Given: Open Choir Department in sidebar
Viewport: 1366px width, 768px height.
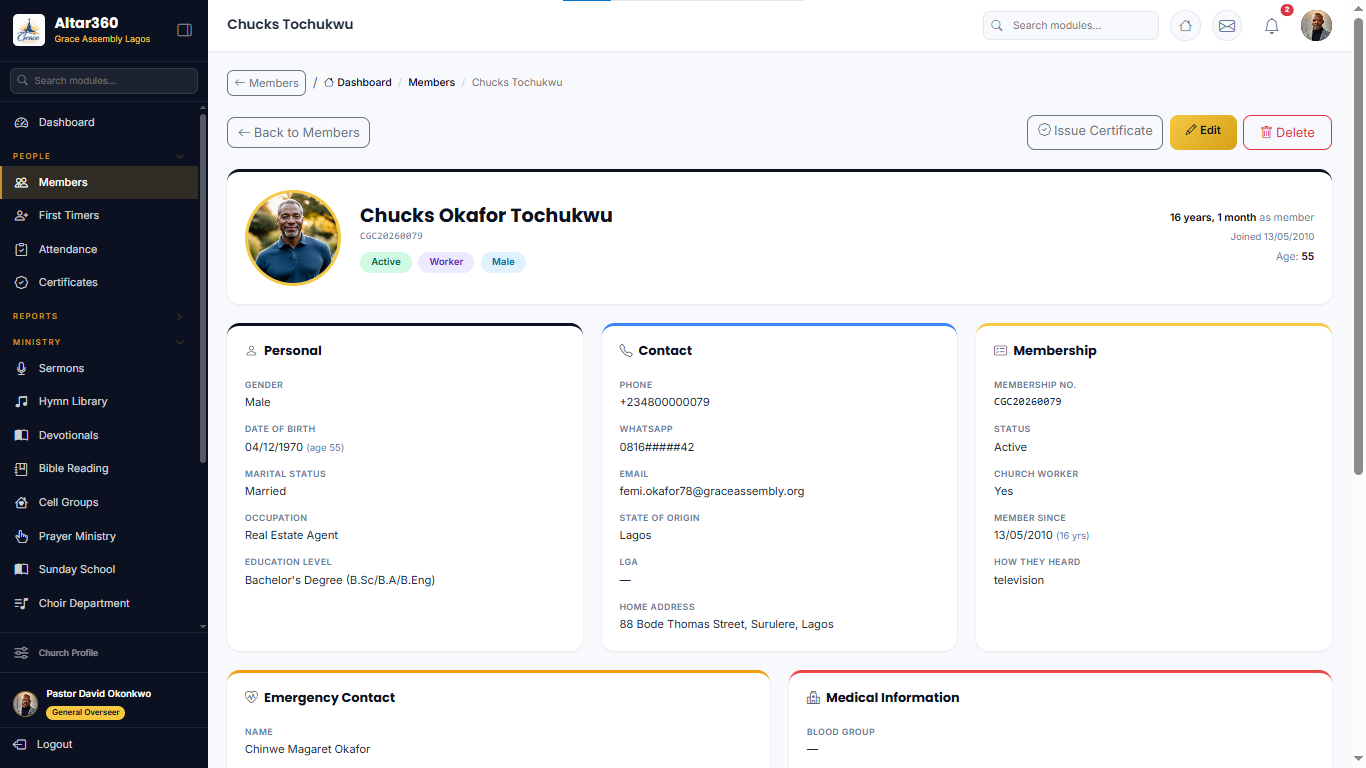Looking at the screenshot, I should pyautogui.click(x=100, y=603).
